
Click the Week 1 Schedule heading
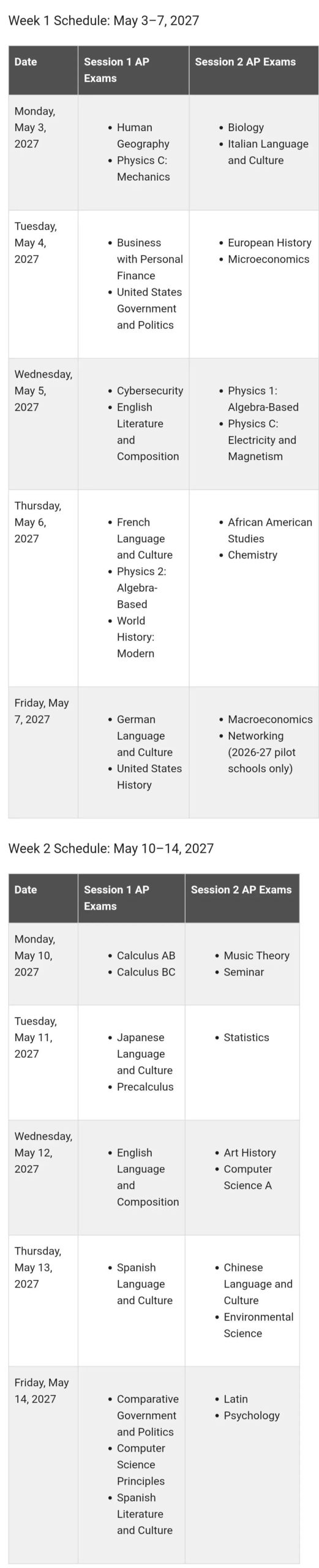103,21
